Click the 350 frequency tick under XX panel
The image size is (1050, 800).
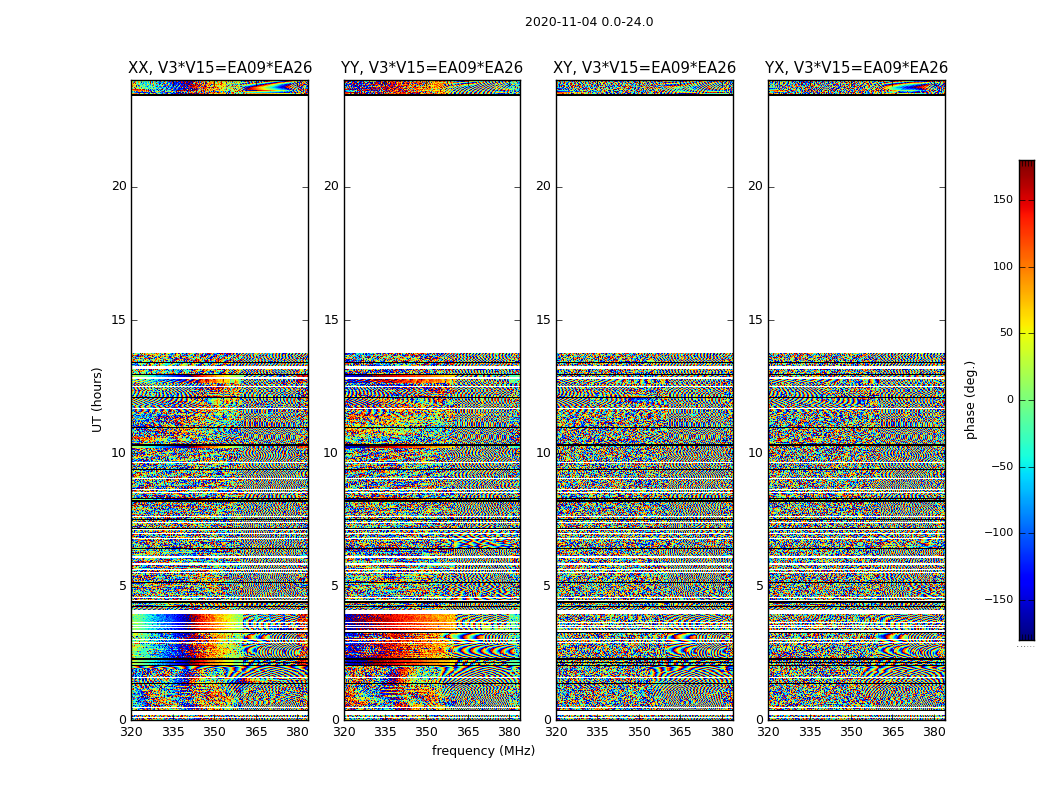(214, 732)
